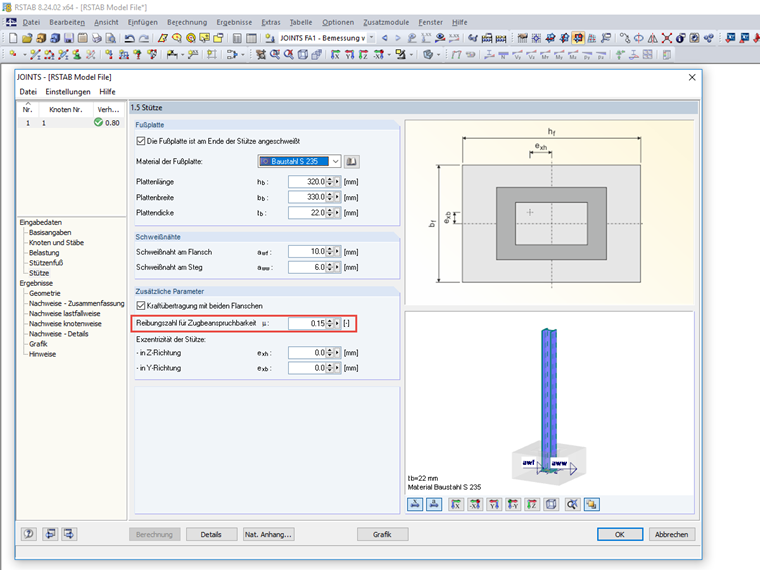Open Plattenlänge value list arrow
This screenshot has width=760, height=570.
point(337,182)
